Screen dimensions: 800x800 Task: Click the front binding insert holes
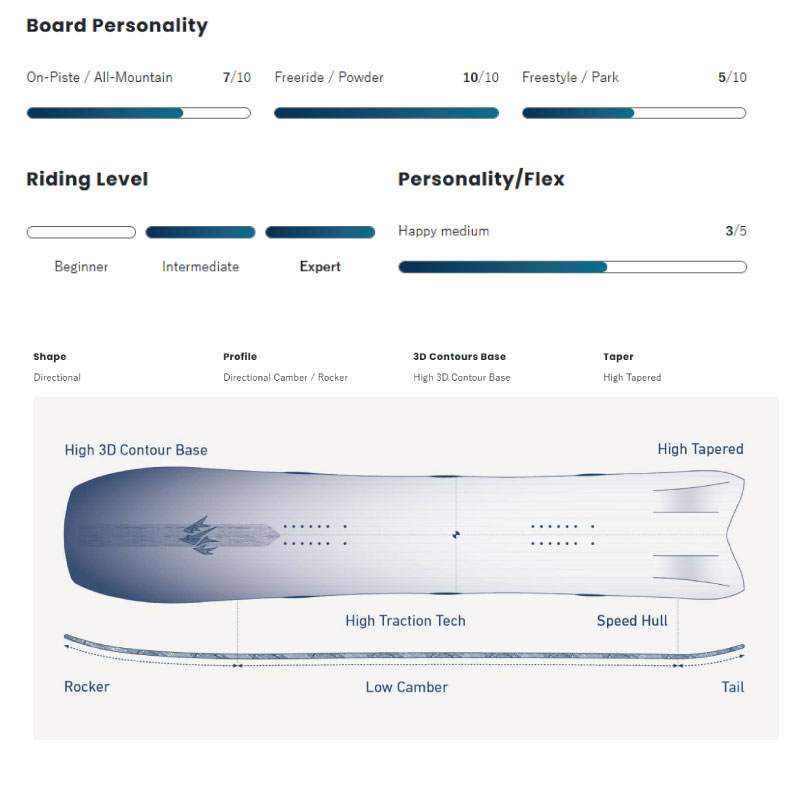point(315,535)
